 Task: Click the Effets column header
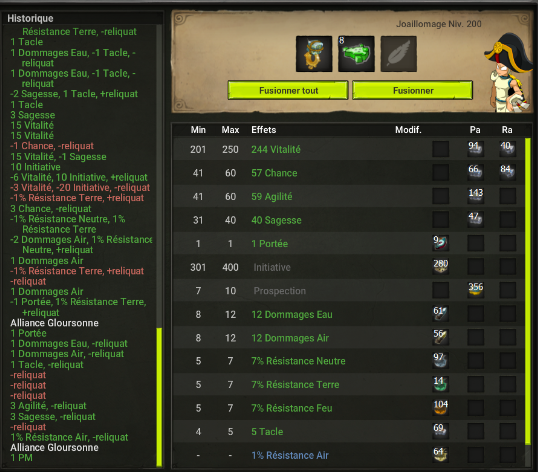click(264, 130)
